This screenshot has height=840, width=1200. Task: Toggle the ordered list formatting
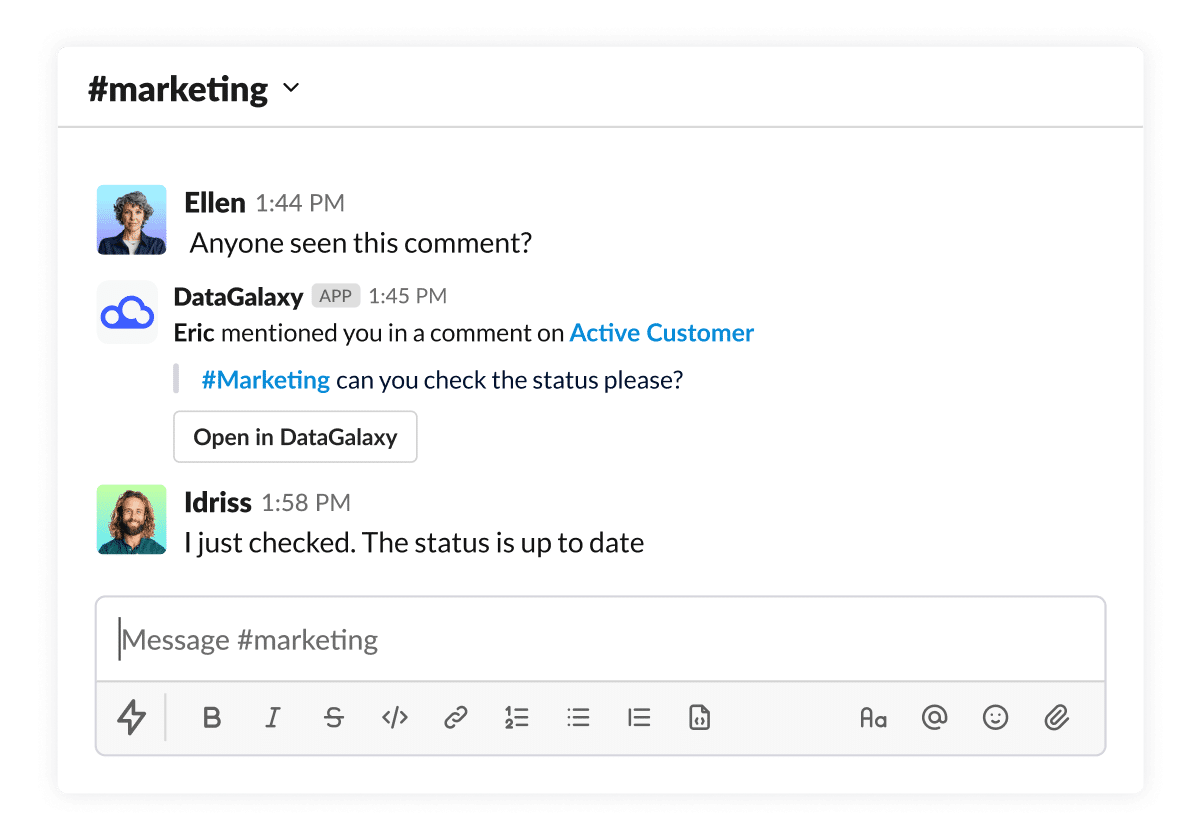517,718
